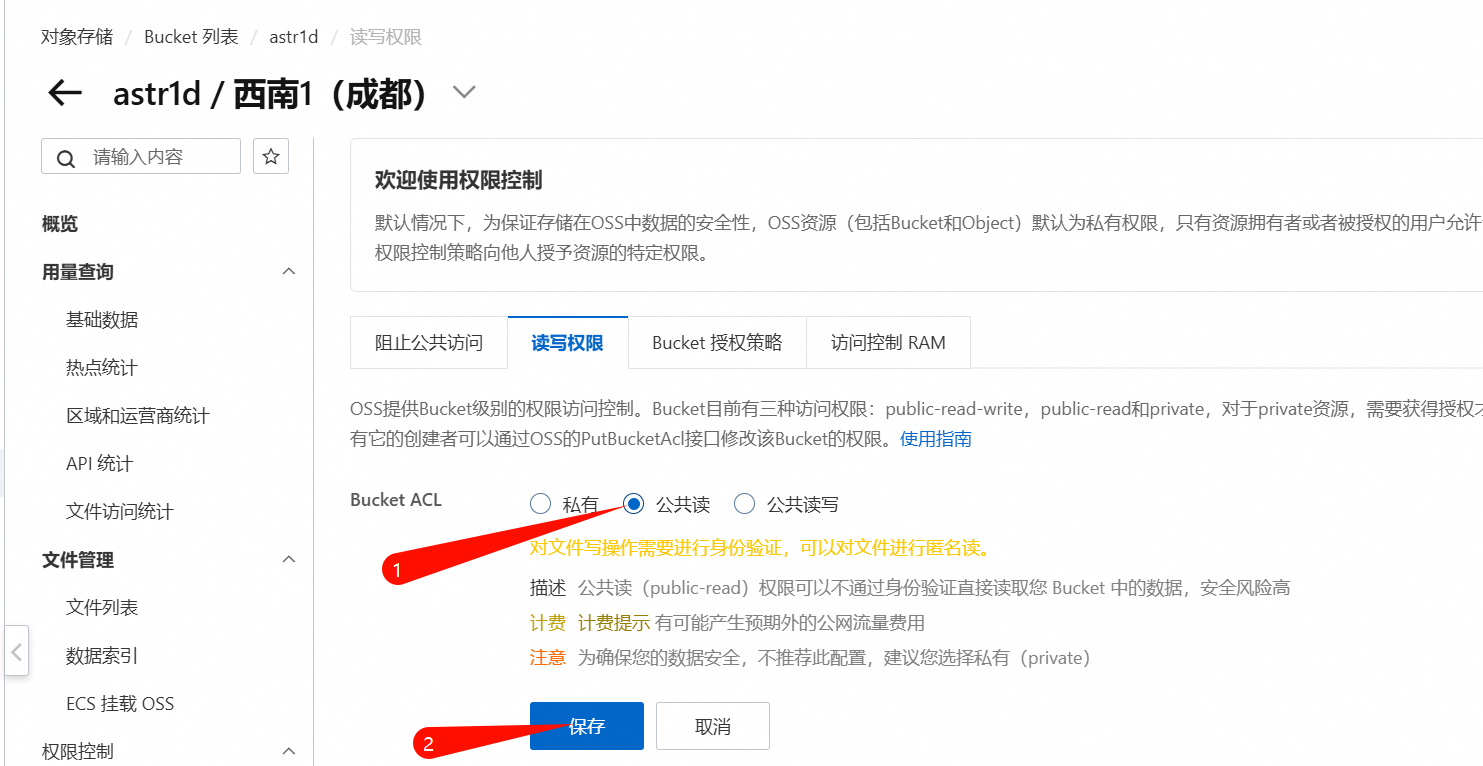
Task: Click the star favorite icon beside search
Action: click(x=270, y=157)
